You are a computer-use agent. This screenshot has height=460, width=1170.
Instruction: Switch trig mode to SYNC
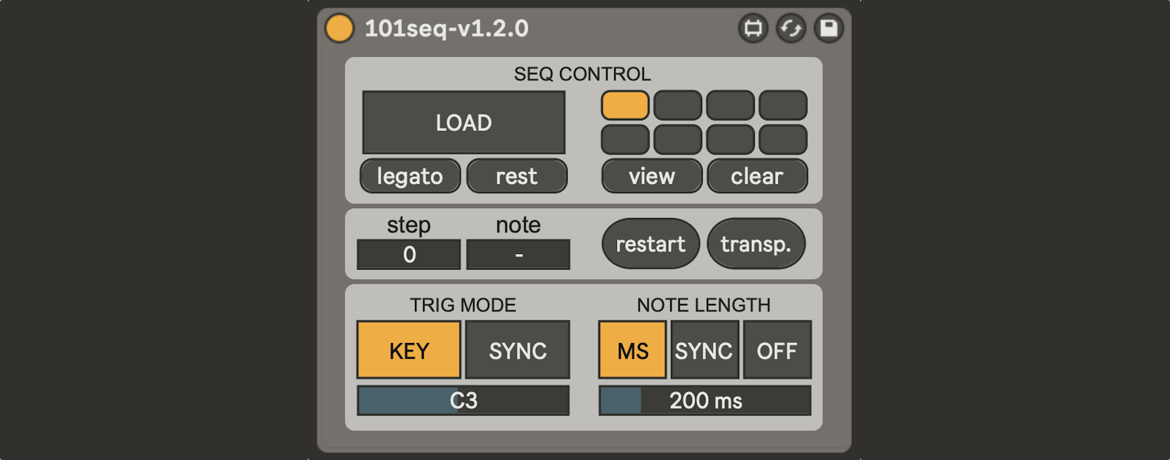pyautogui.click(x=518, y=351)
